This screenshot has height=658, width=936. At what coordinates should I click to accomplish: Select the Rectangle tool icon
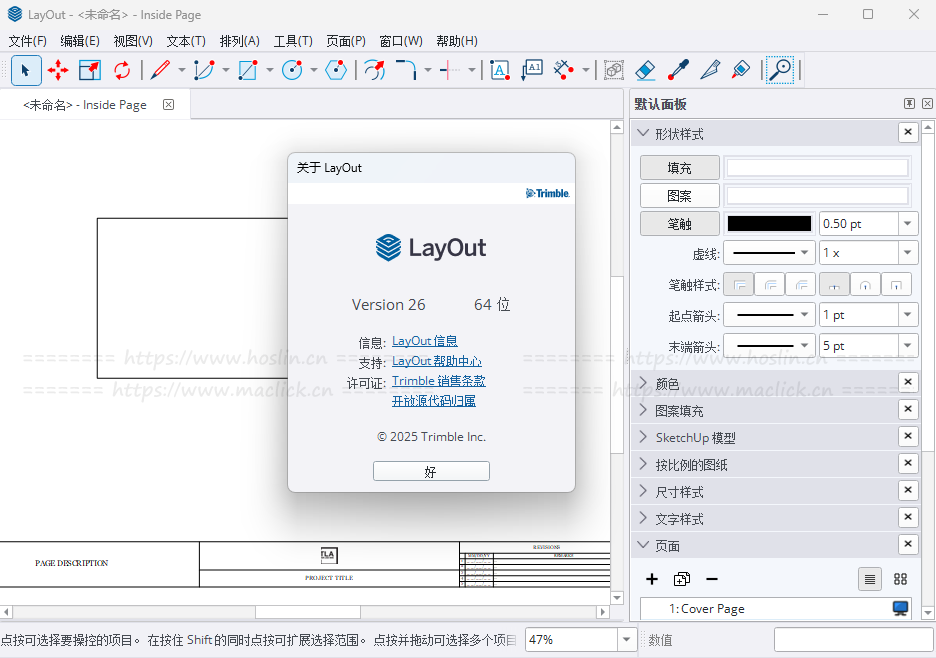(248, 70)
